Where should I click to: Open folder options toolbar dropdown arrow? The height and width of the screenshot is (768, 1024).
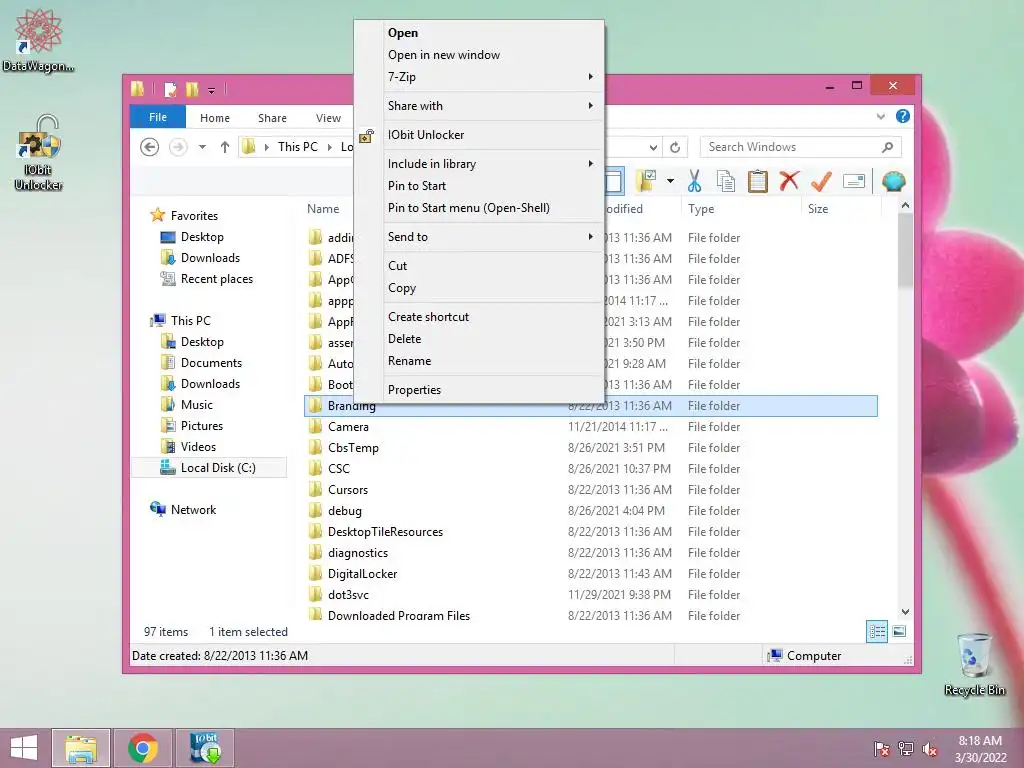pos(670,181)
